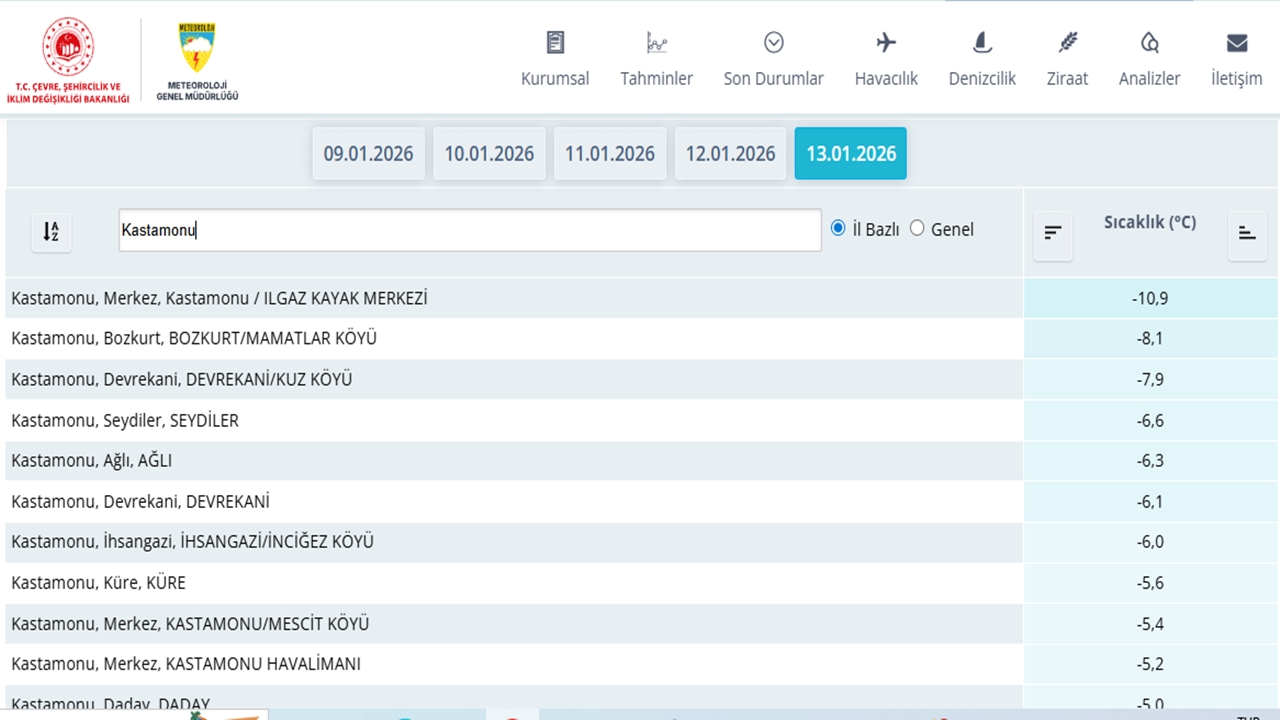Switch to the 09.01.2026 date tab
This screenshot has height=720, width=1280.
tap(368, 154)
